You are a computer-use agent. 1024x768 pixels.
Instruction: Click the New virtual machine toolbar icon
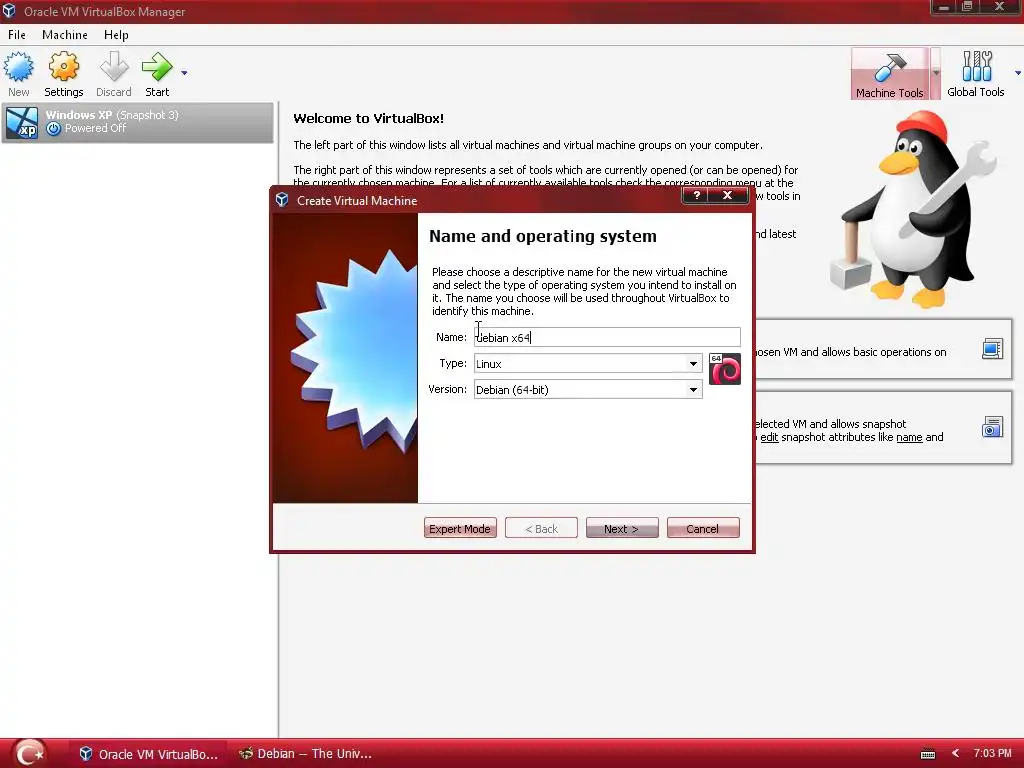coord(18,74)
